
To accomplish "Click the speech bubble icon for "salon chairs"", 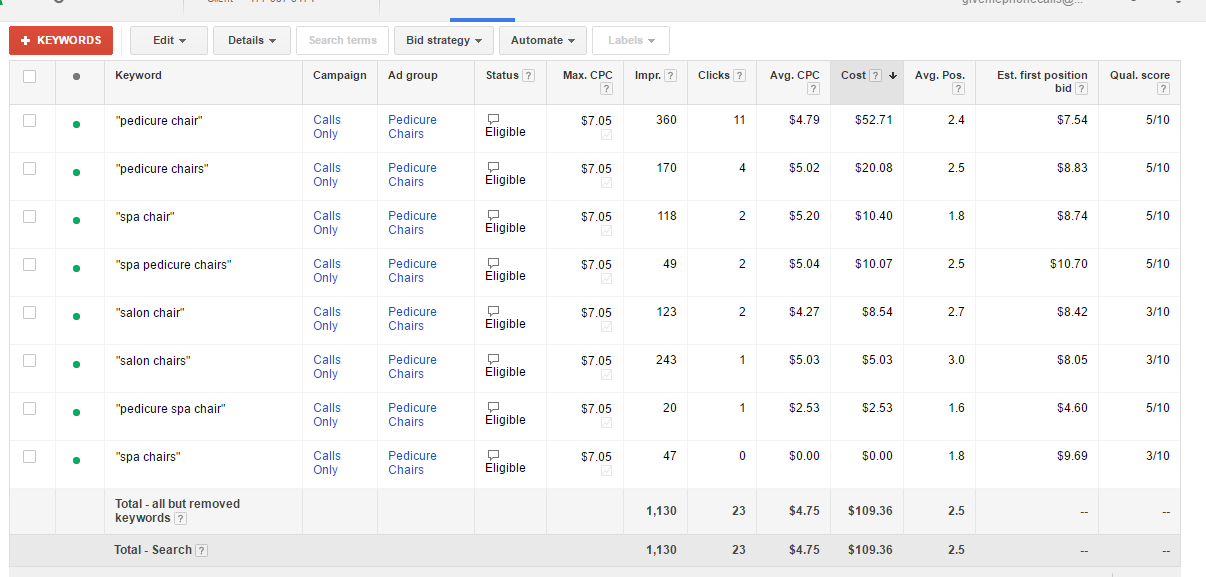I will tap(492, 359).
